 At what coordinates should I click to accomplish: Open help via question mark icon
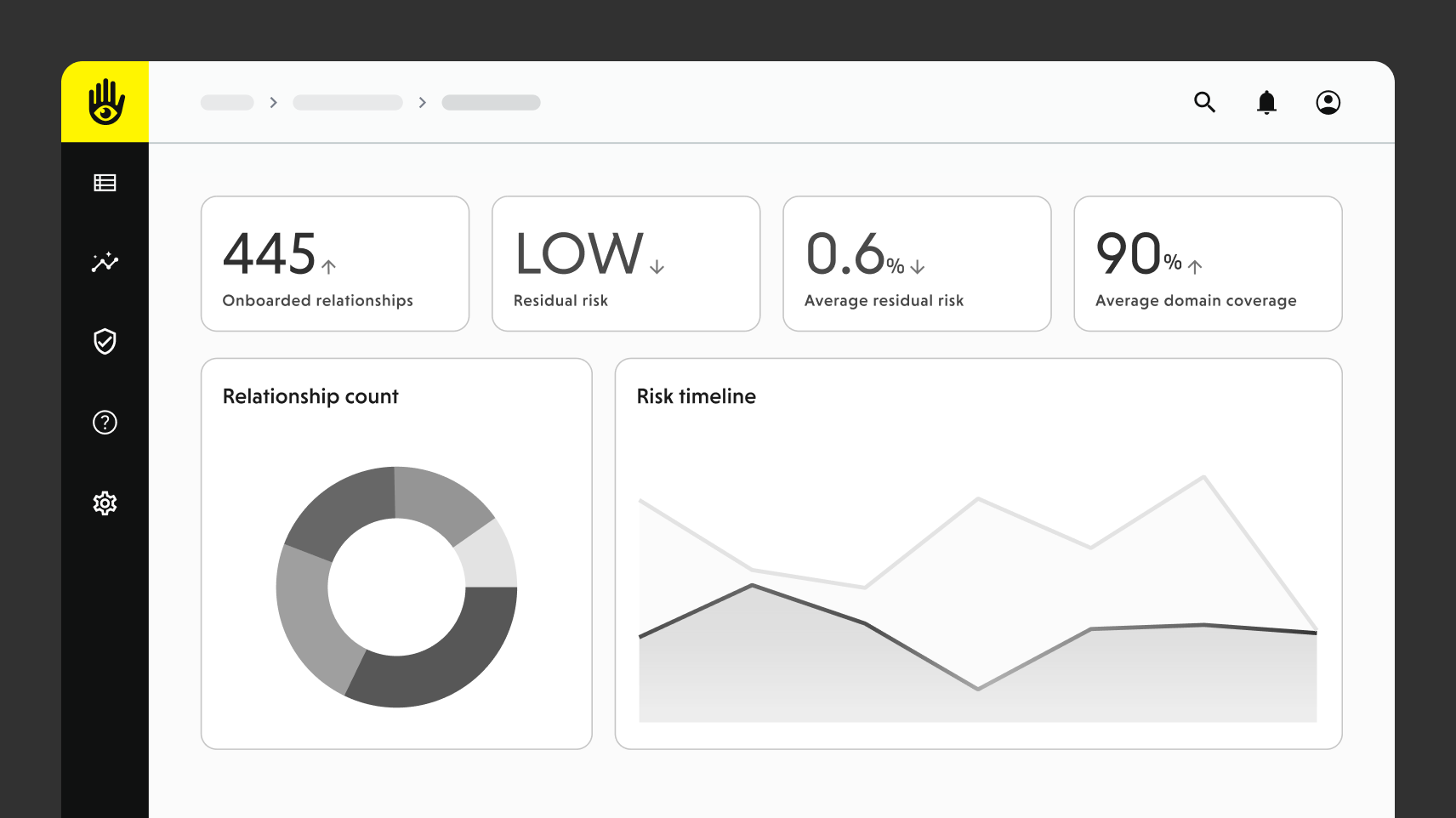(x=105, y=423)
